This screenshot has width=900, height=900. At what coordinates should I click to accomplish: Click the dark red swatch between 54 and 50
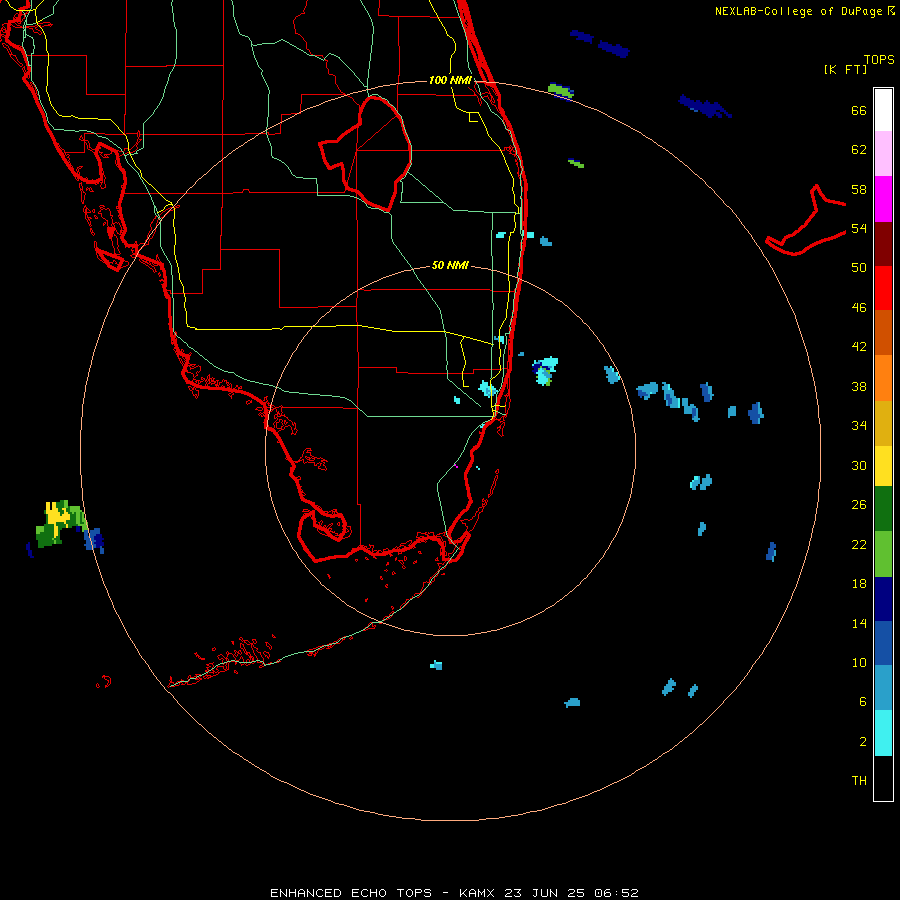click(883, 243)
